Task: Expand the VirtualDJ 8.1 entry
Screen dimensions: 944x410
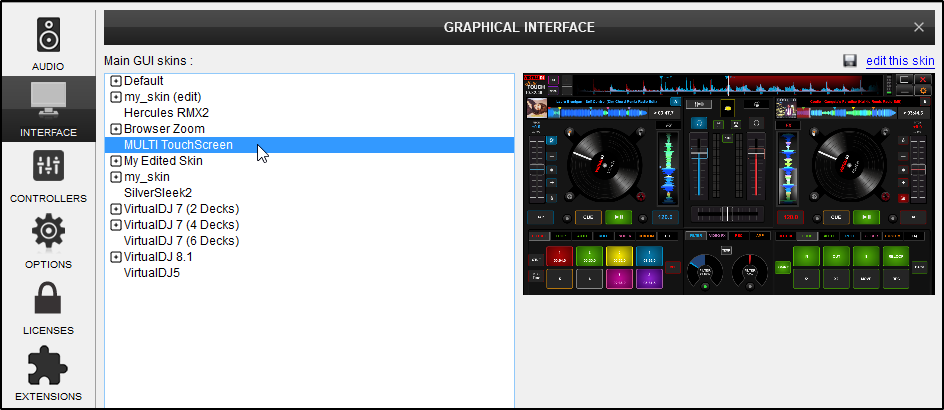Action: point(116,257)
